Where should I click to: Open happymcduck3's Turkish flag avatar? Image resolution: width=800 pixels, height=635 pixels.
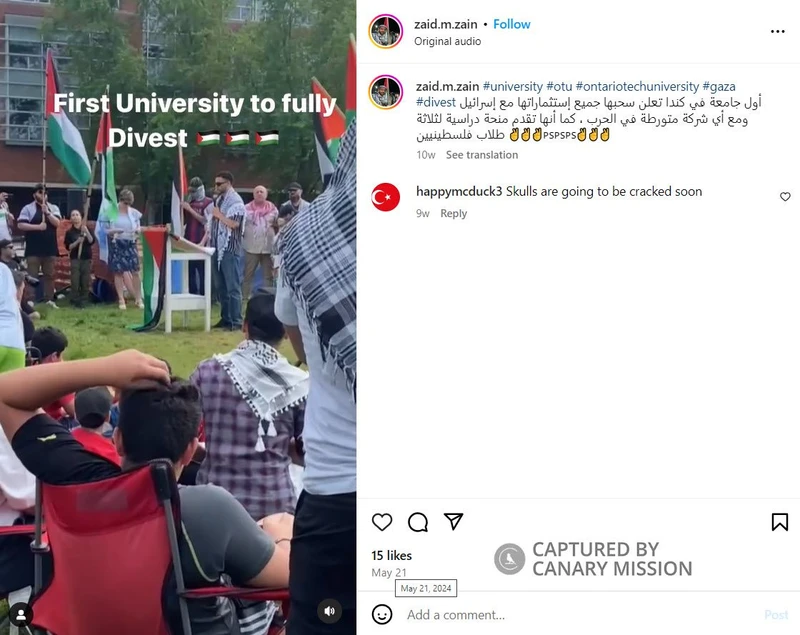(x=386, y=197)
